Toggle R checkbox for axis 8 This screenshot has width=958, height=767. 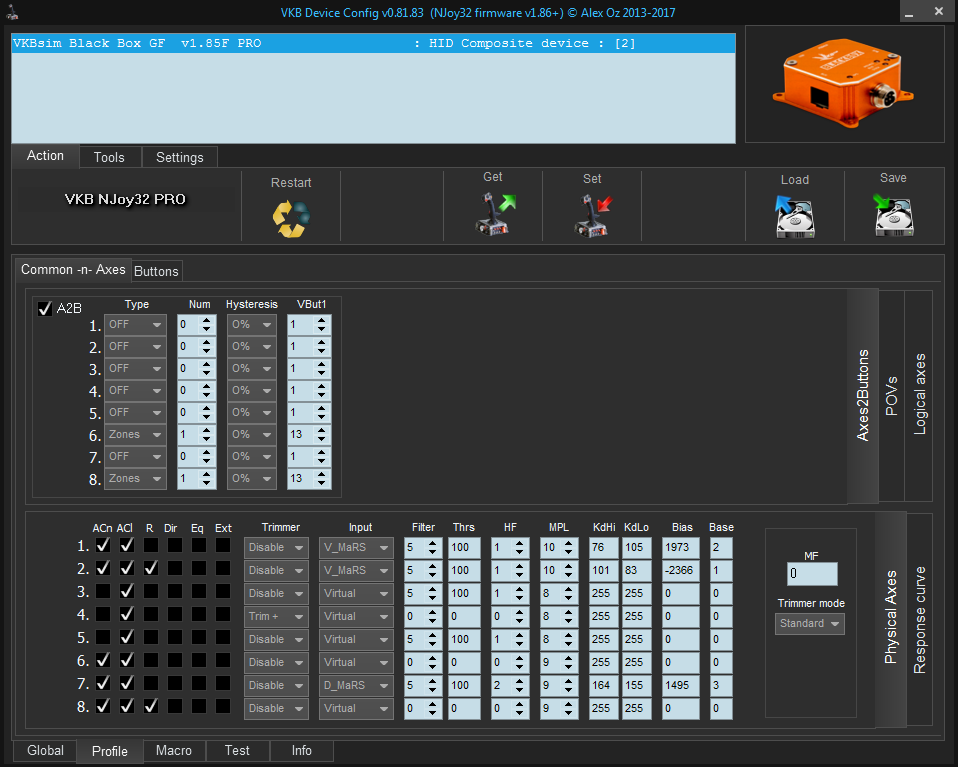(x=151, y=706)
